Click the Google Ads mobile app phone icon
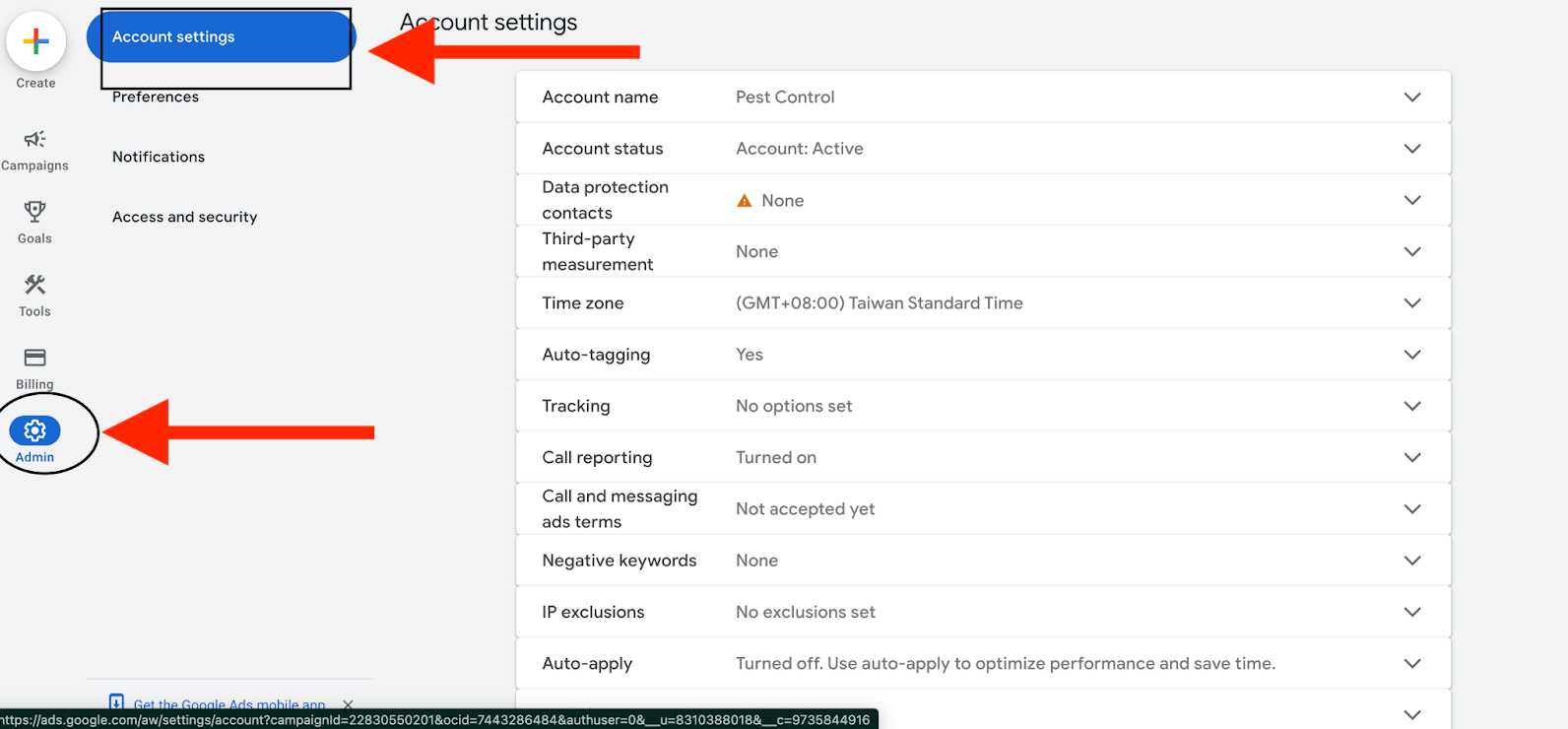Viewport: 1568px width, 729px height. [x=116, y=702]
